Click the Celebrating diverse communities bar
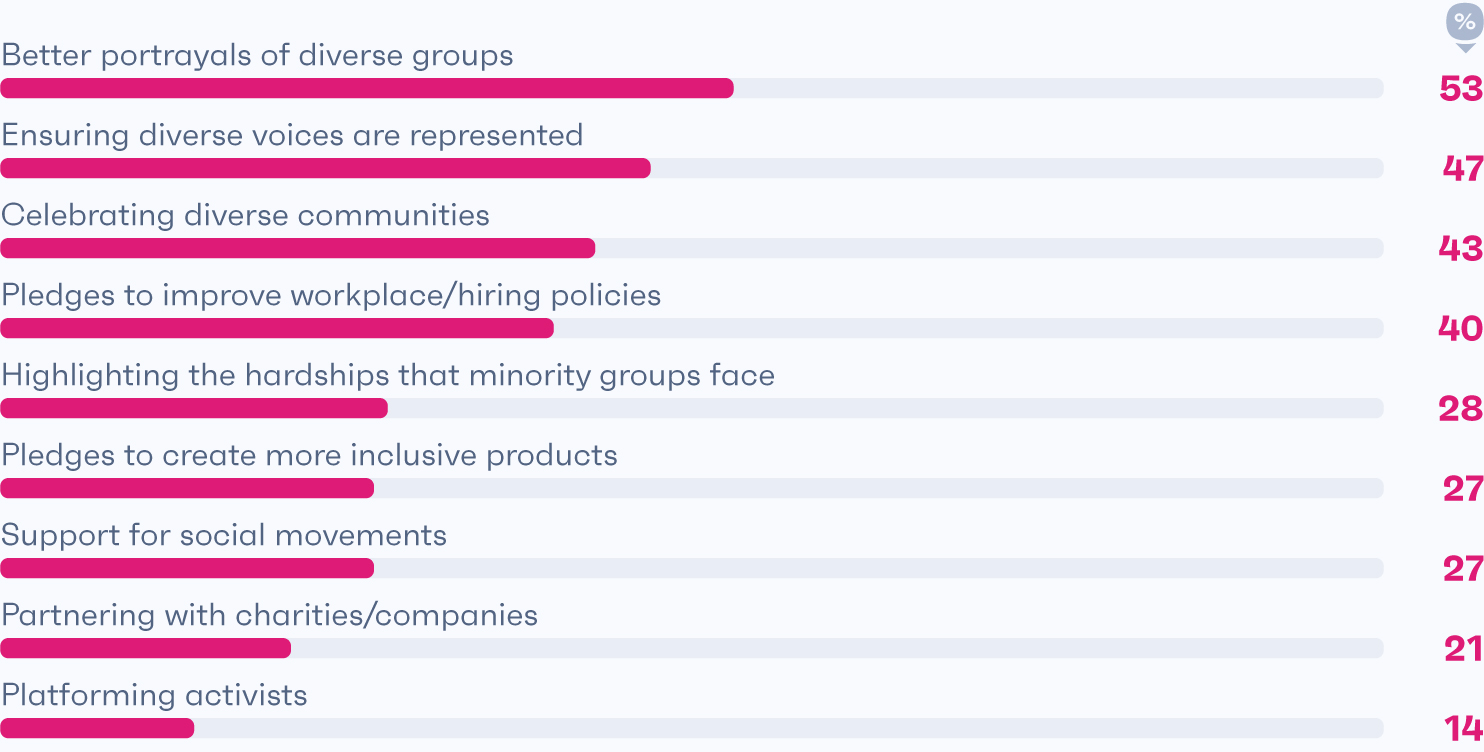 (692, 248)
